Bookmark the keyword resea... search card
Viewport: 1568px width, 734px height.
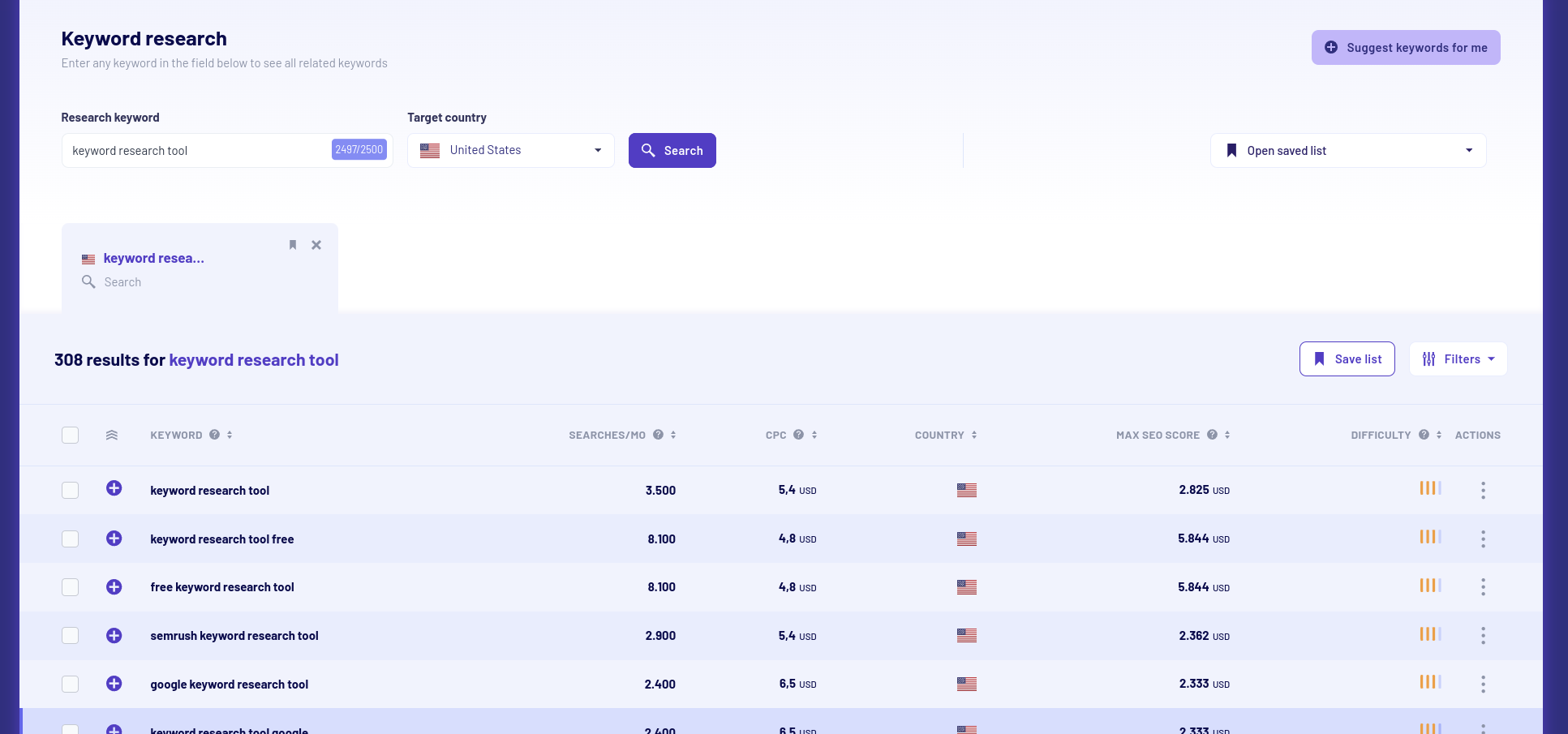tap(293, 245)
